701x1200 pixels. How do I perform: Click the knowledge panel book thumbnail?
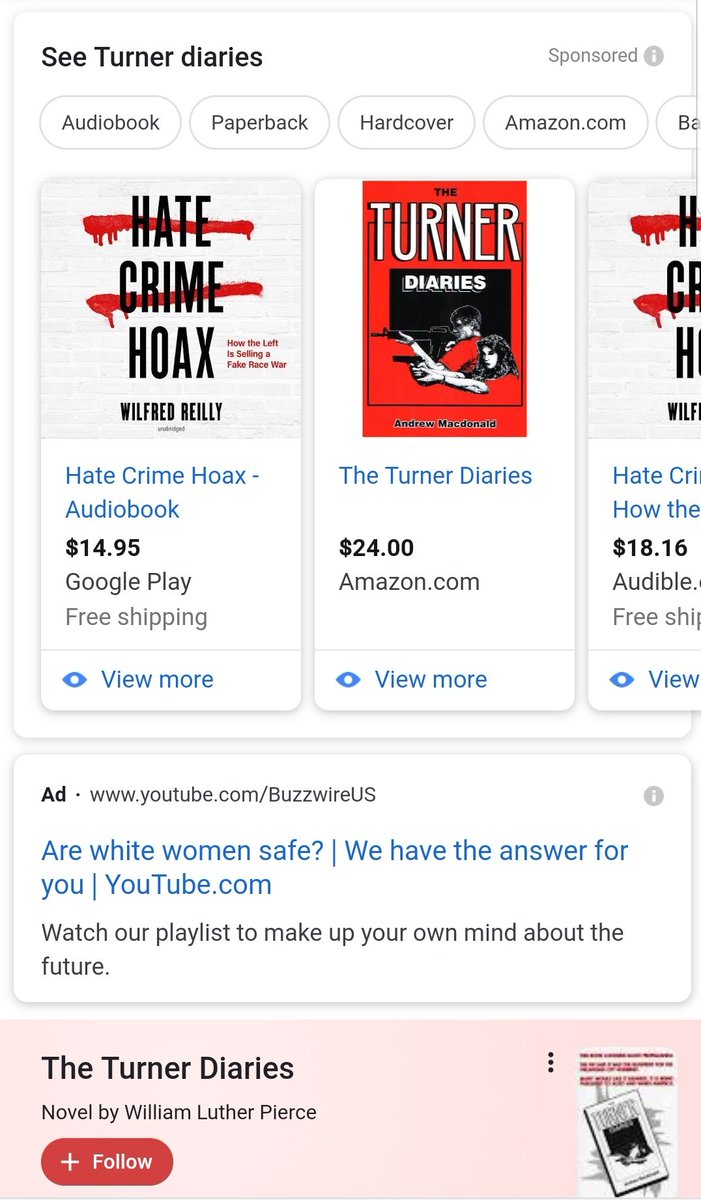coord(627,1121)
